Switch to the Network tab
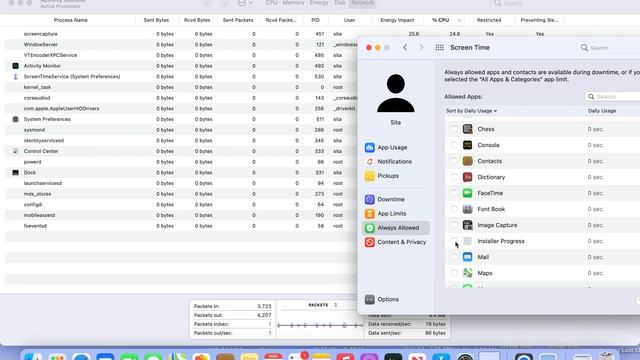 (x=362, y=3)
